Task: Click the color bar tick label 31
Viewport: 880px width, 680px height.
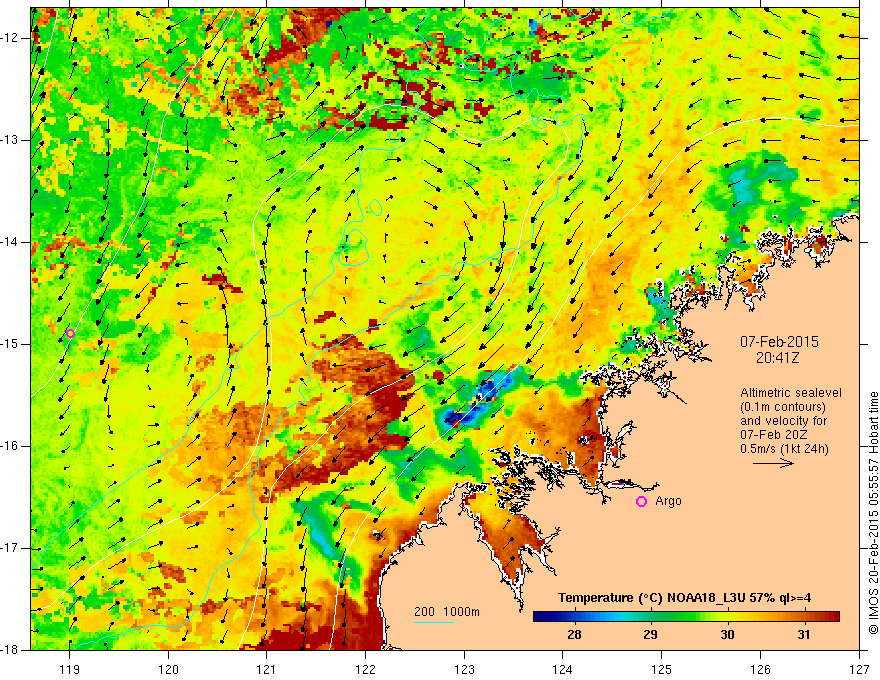Action: coord(804,635)
